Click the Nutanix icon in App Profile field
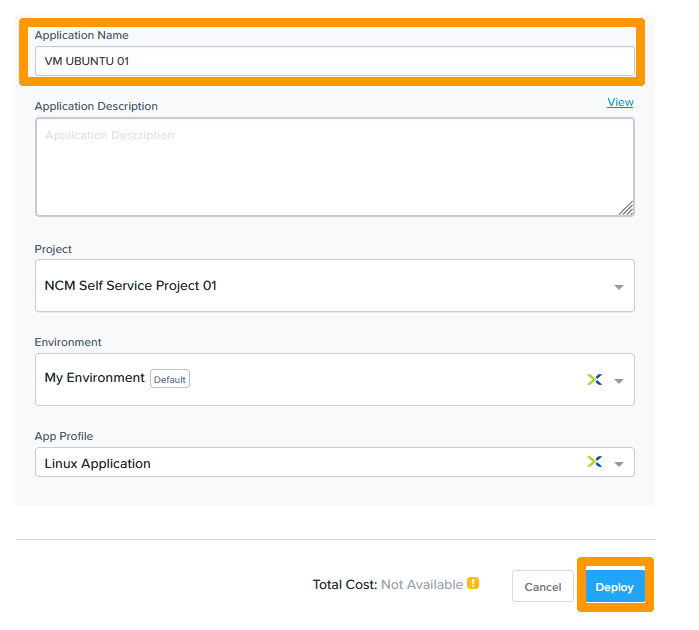Screen dimensions: 699x630 click(594, 462)
